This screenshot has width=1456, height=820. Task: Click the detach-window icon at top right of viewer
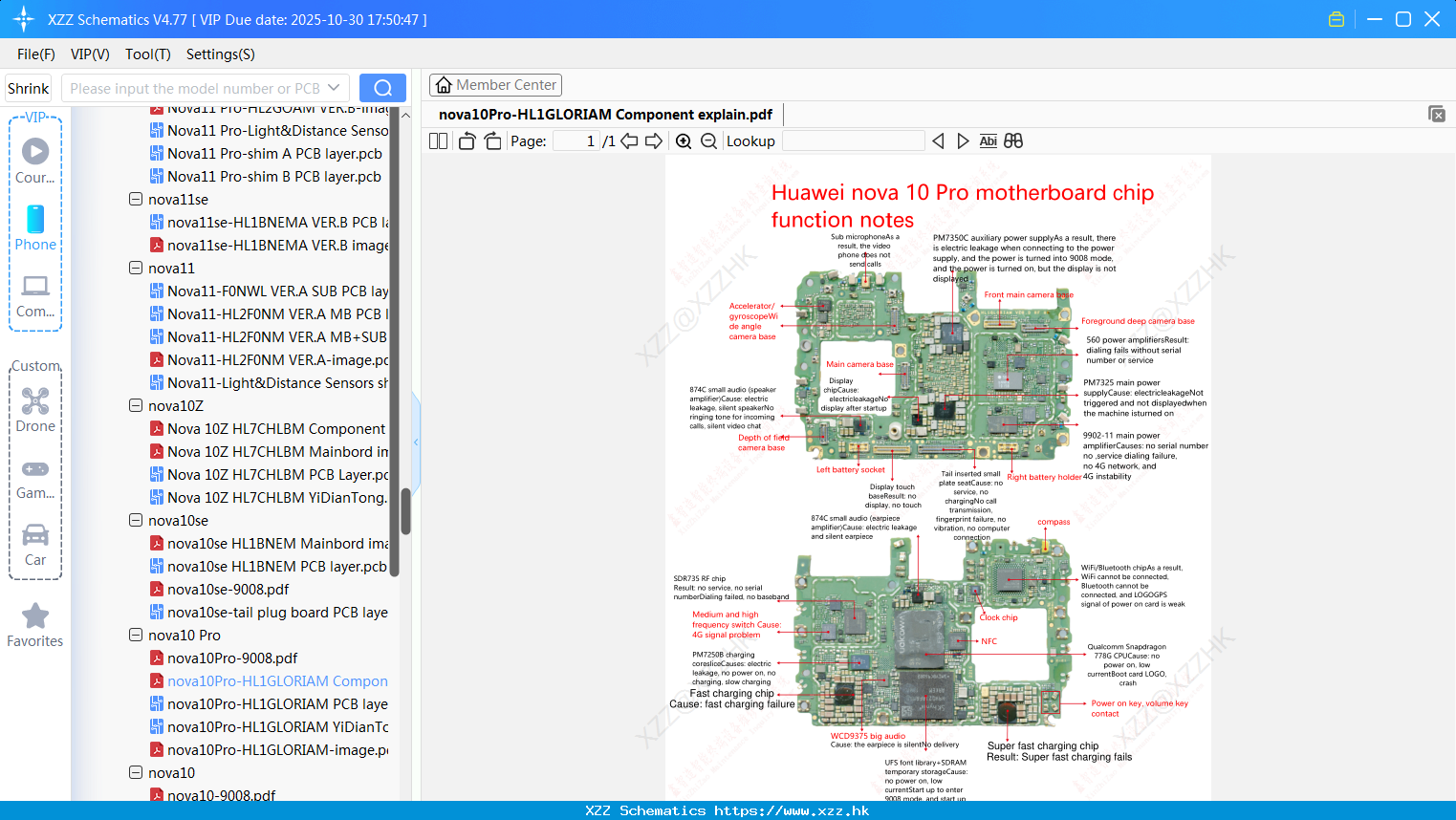pos(1437,114)
